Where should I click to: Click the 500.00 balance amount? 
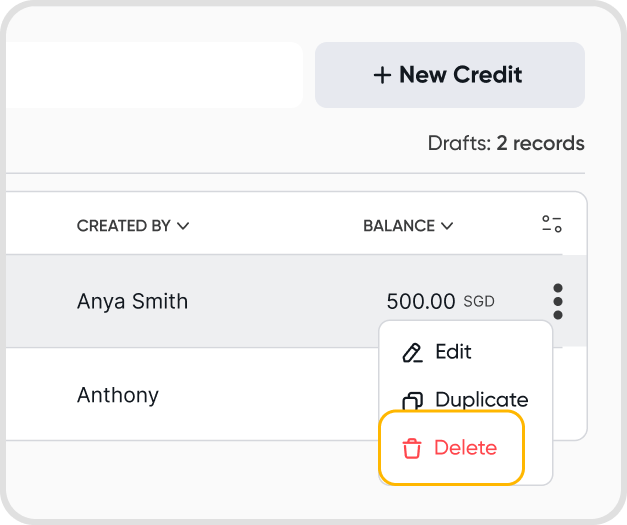click(421, 301)
